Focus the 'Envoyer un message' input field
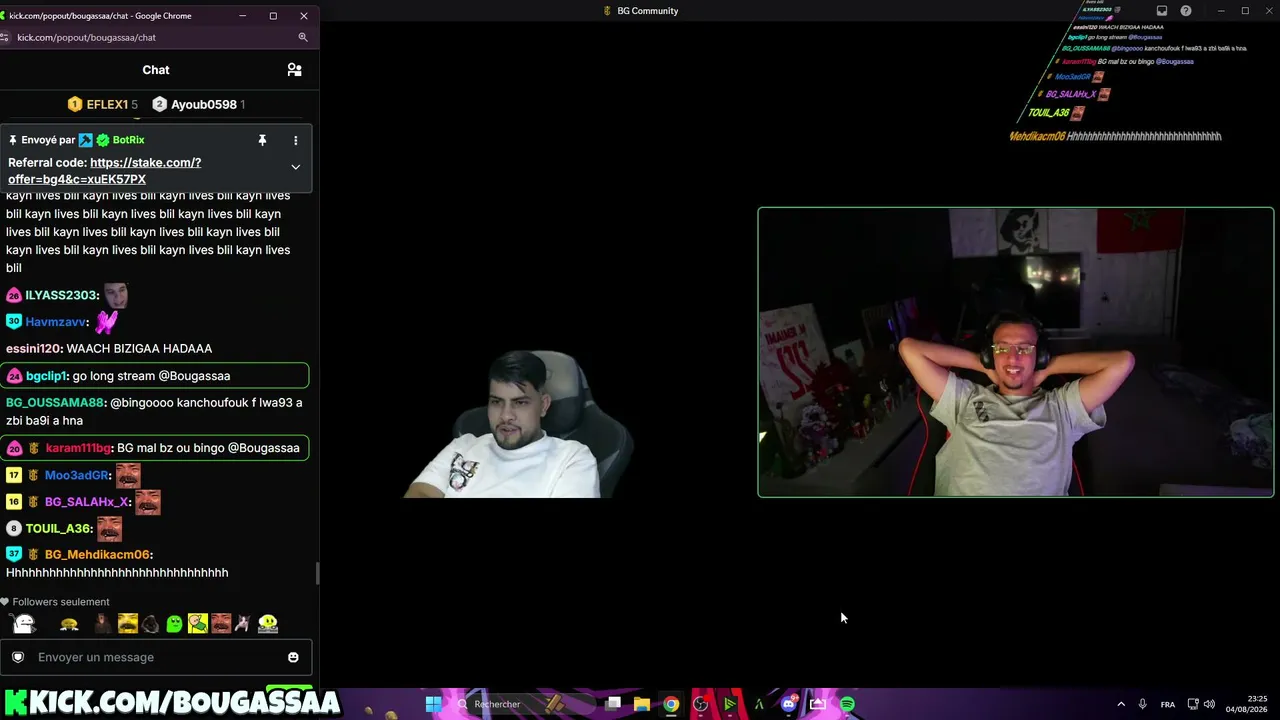 point(156,657)
